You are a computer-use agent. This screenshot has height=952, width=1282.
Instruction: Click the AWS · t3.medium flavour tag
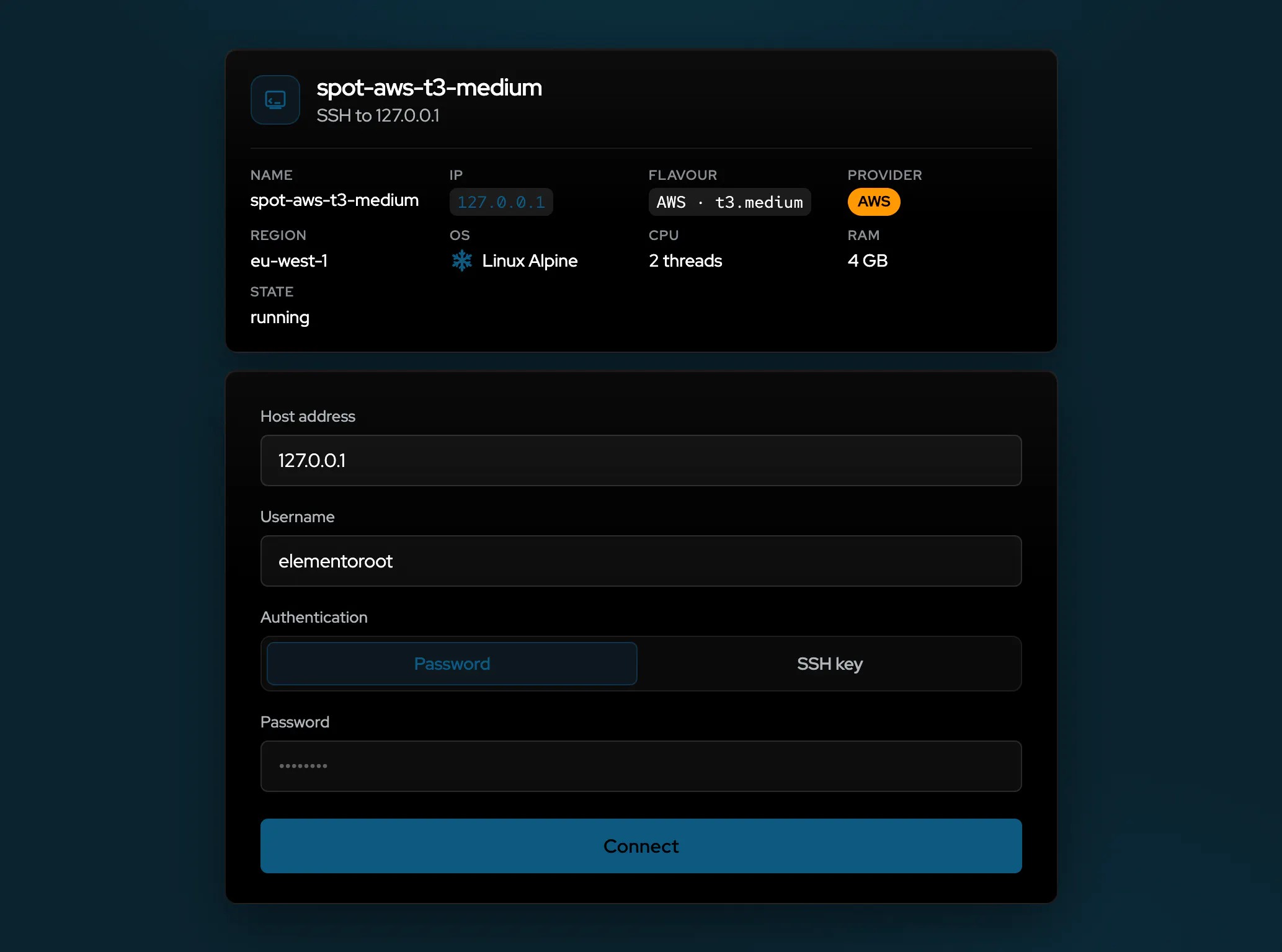[x=729, y=202]
